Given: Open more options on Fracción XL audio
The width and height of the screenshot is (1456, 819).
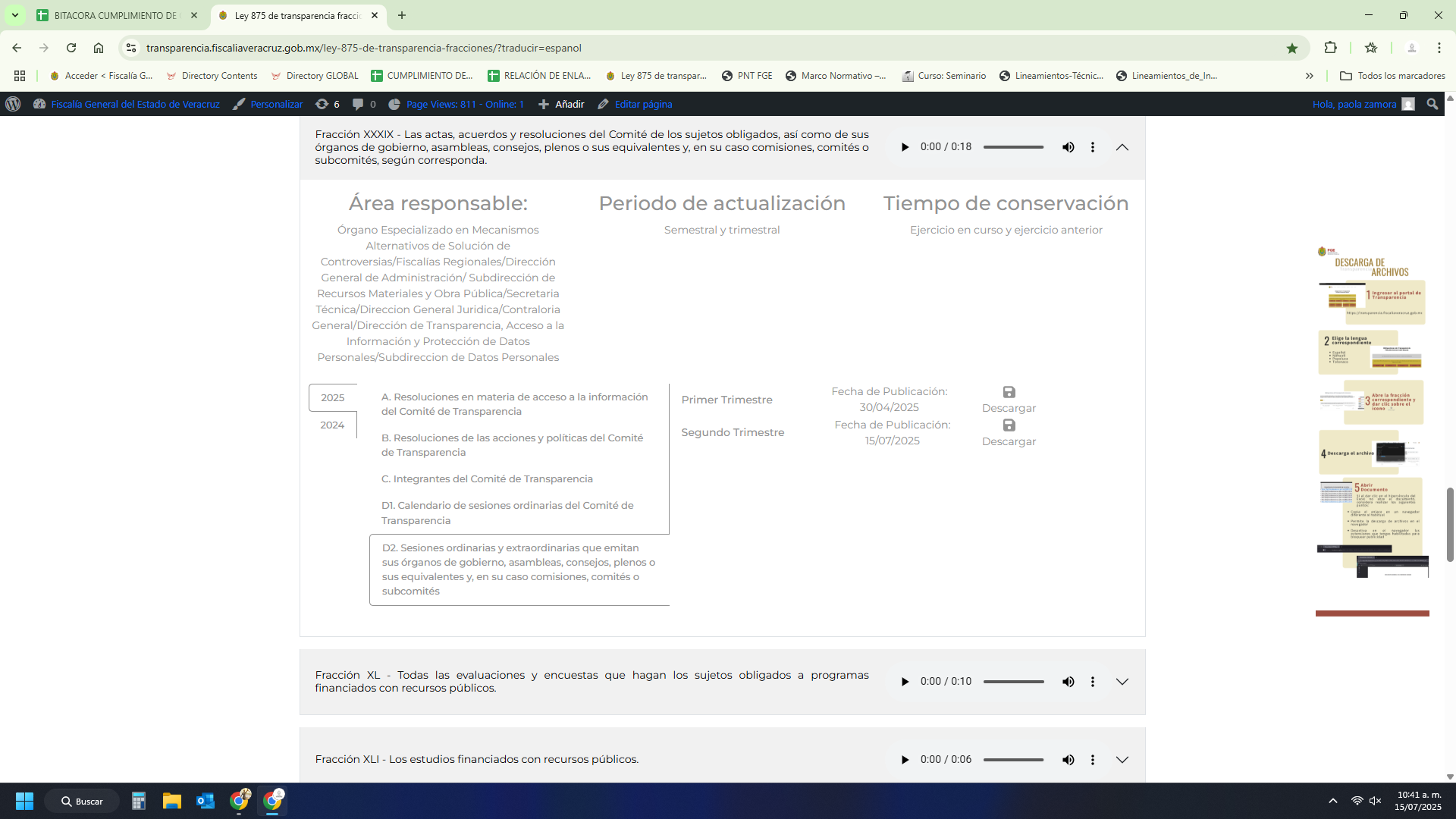Looking at the screenshot, I should coord(1092,682).
